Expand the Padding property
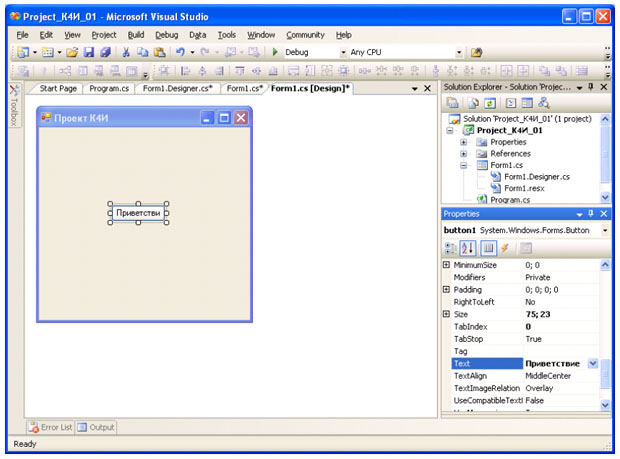This screenshot has width=620, height=459. pyautogui.click(x=446, y=289)
